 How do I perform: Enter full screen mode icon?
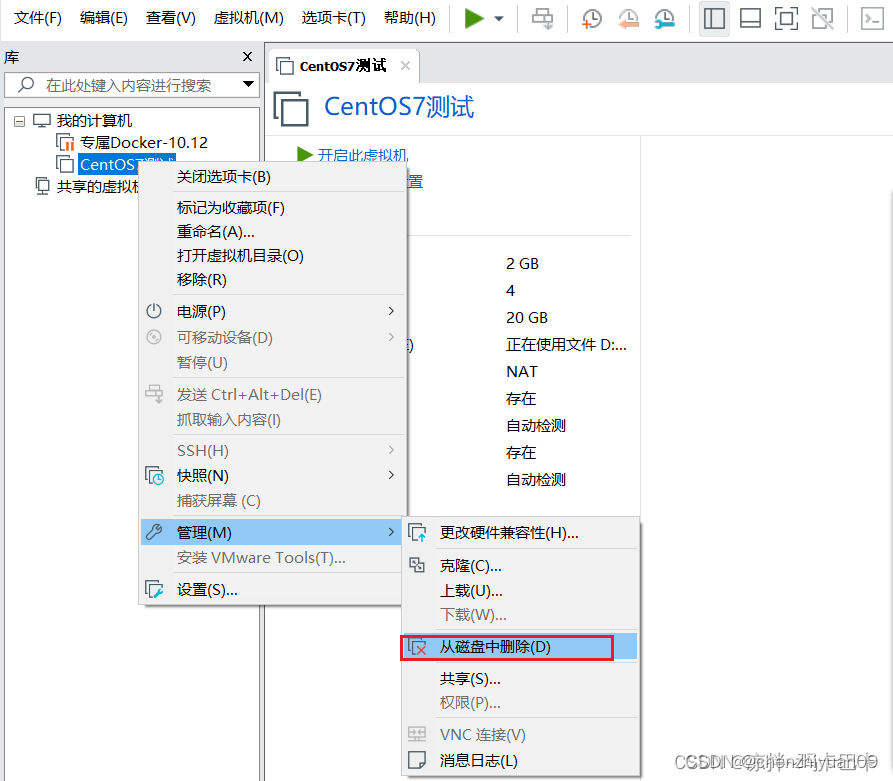click(786, 19)
